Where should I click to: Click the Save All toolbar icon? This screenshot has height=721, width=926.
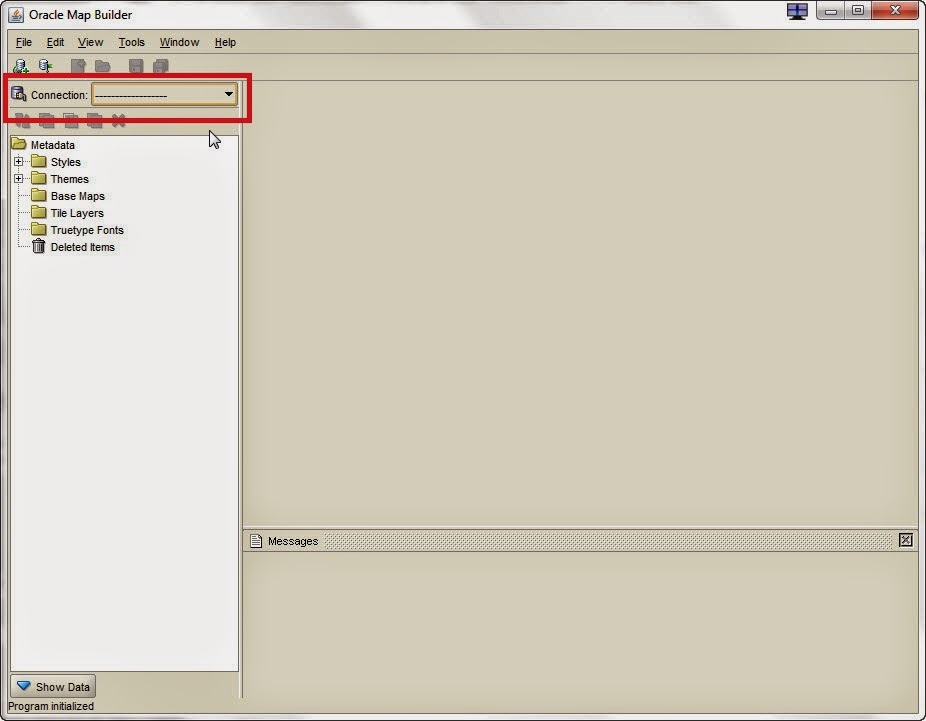point(160,65)
